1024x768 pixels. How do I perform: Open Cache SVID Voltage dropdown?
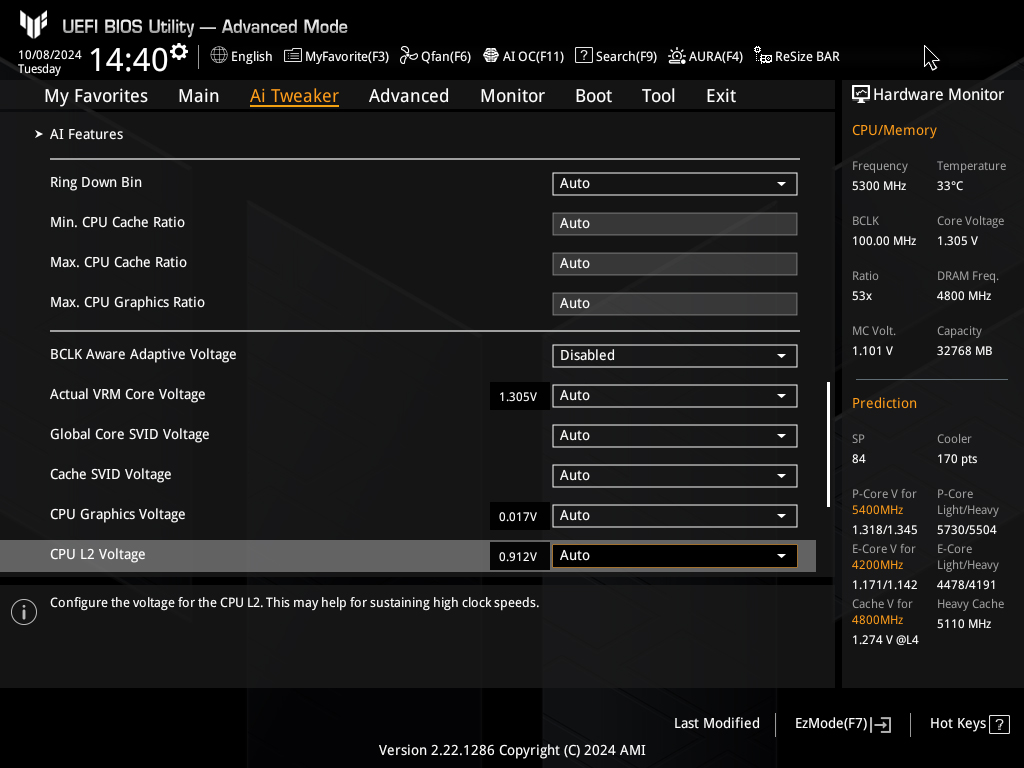[675, 475]
